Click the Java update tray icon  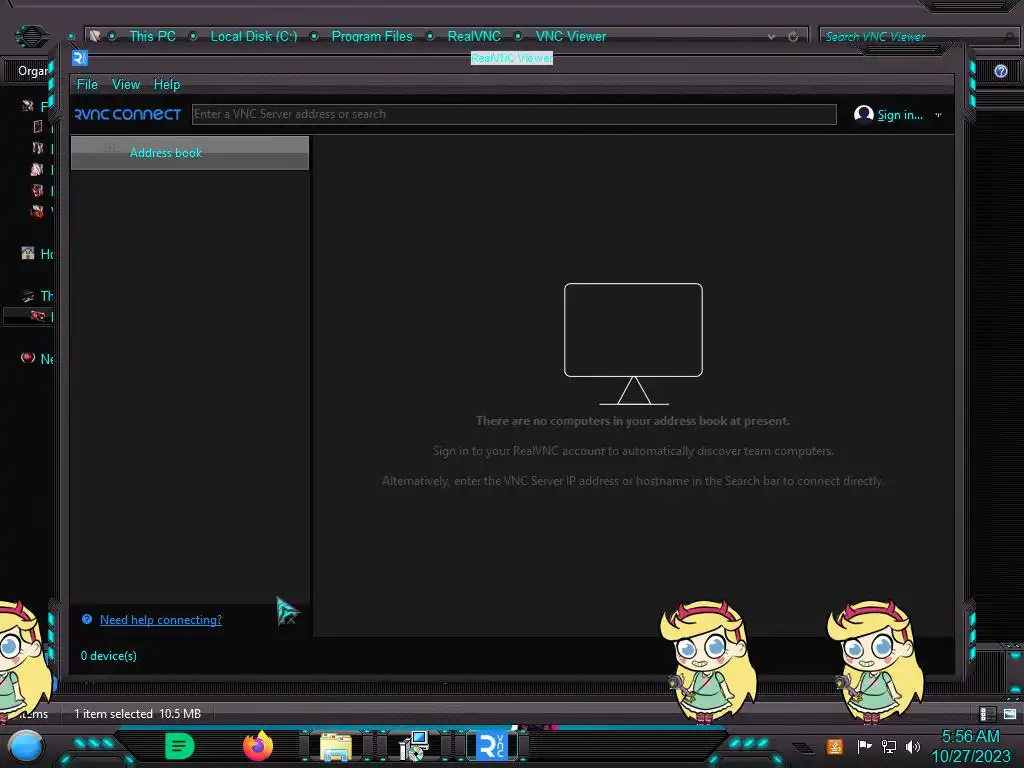click(835, 746)
